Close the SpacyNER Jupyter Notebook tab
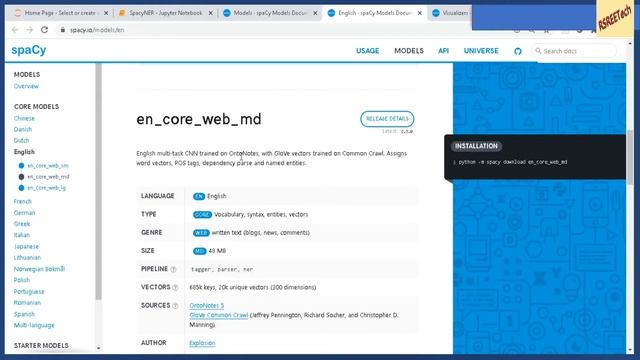Screen dimensions: 640x360 point(211,13)
